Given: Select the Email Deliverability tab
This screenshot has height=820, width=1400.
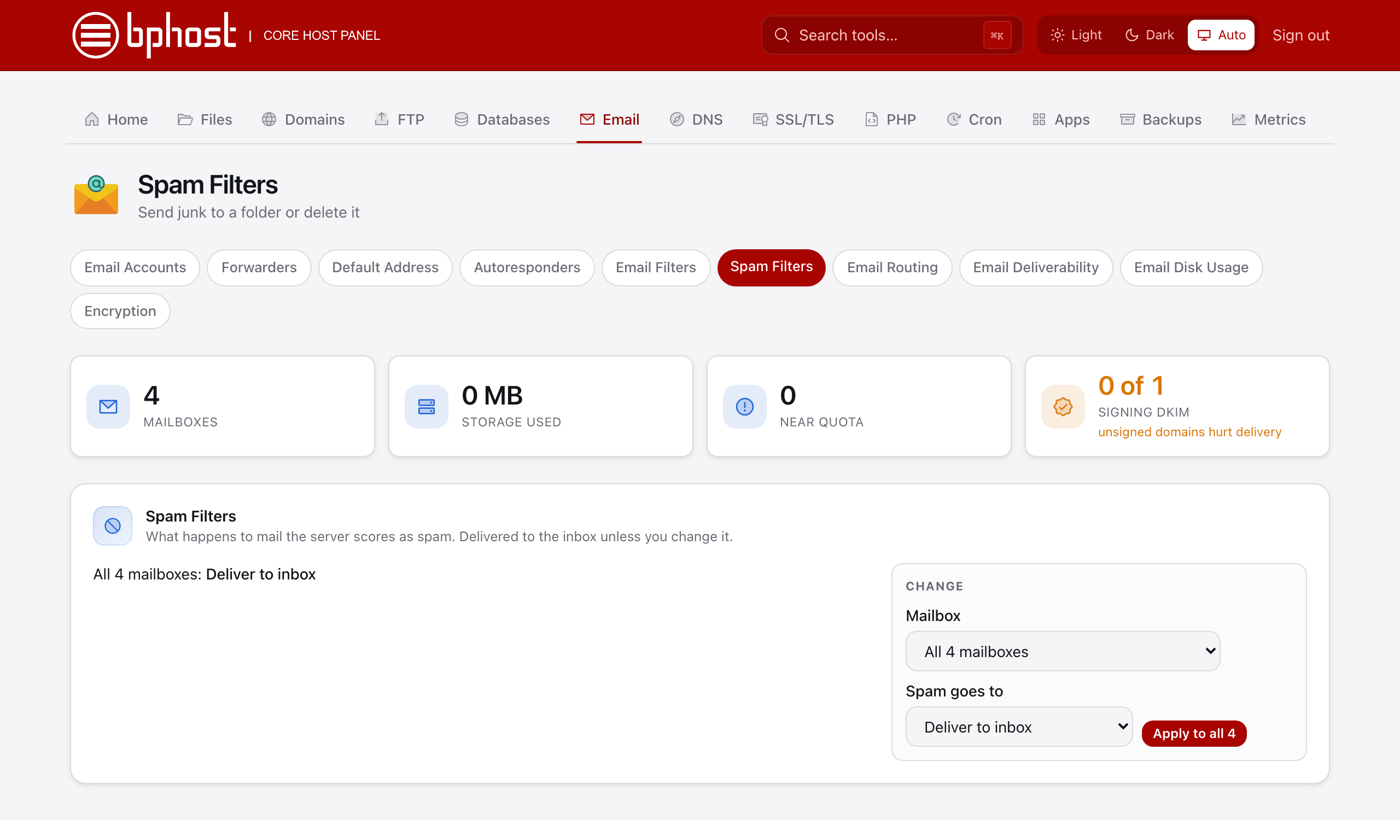Looking at the screenshot, I should [x=1036, y=267].
